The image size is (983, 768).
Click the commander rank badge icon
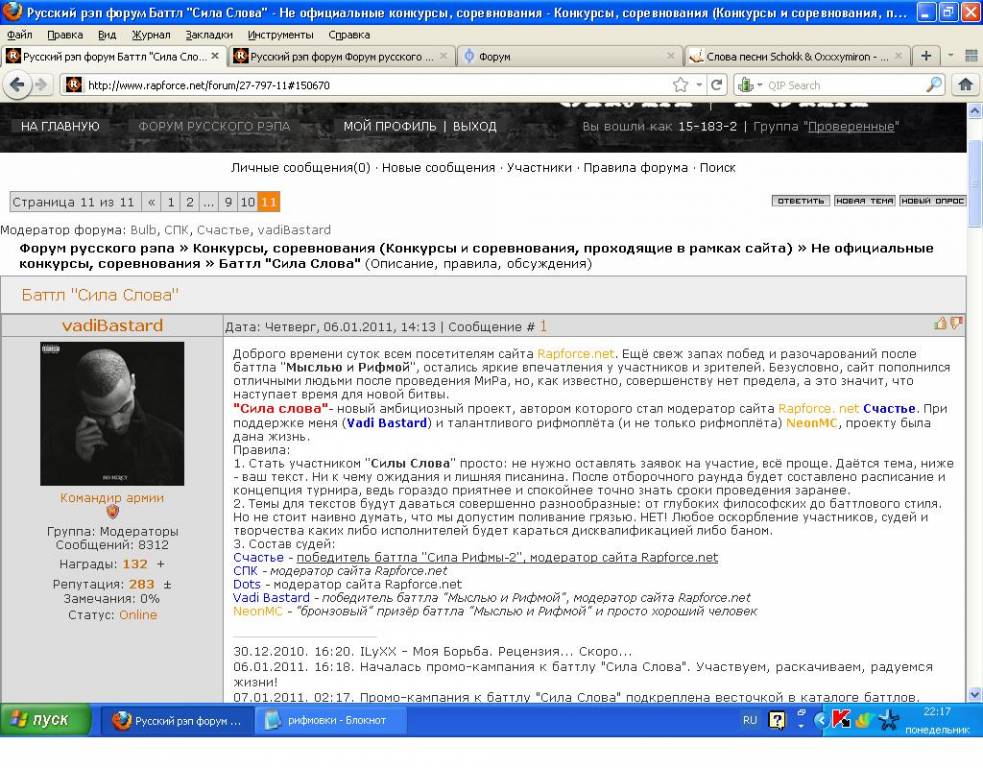[112, 512]
